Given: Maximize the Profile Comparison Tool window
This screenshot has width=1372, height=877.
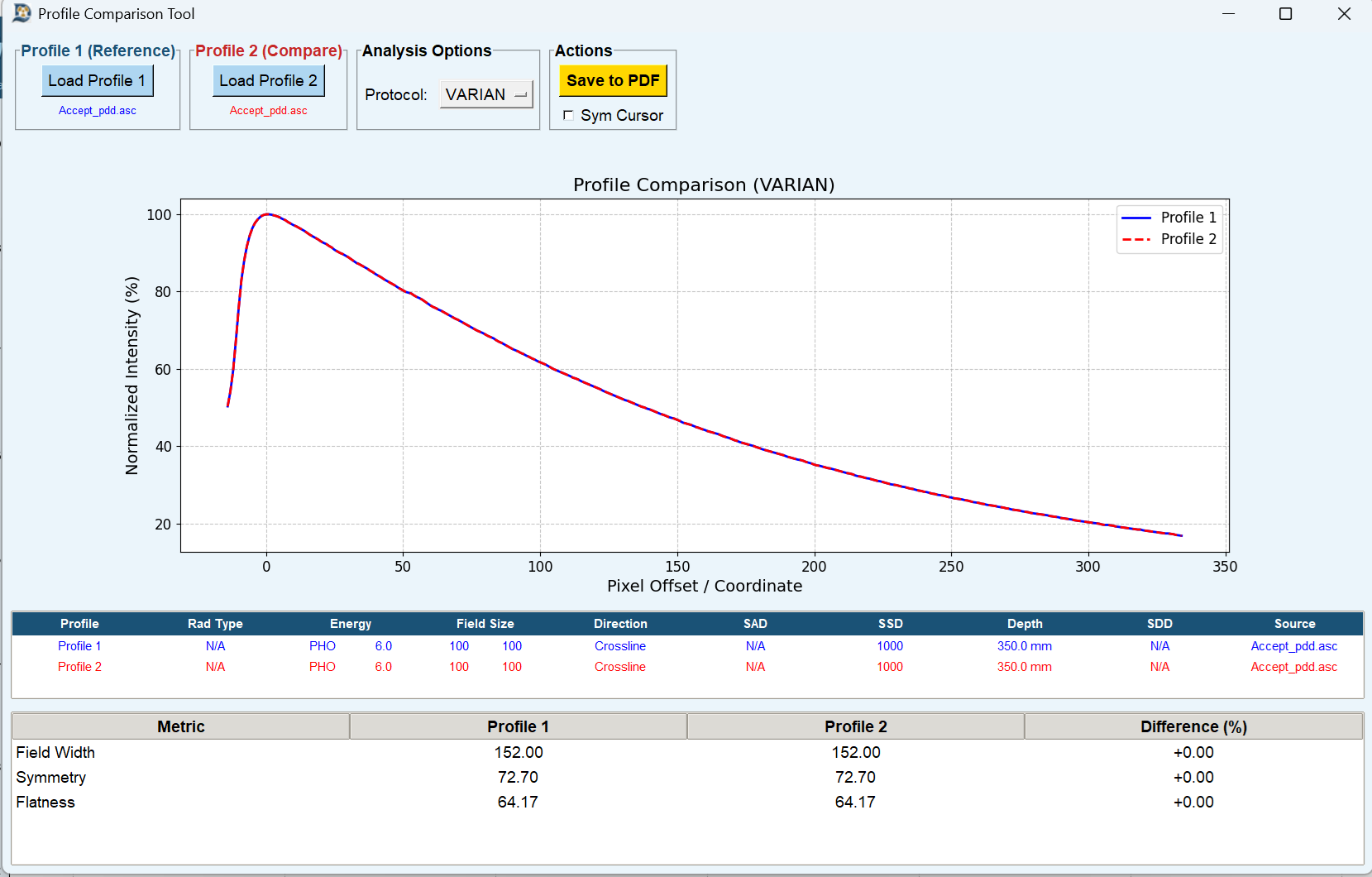Looking at the screenshot, I should click(1285, 13).
